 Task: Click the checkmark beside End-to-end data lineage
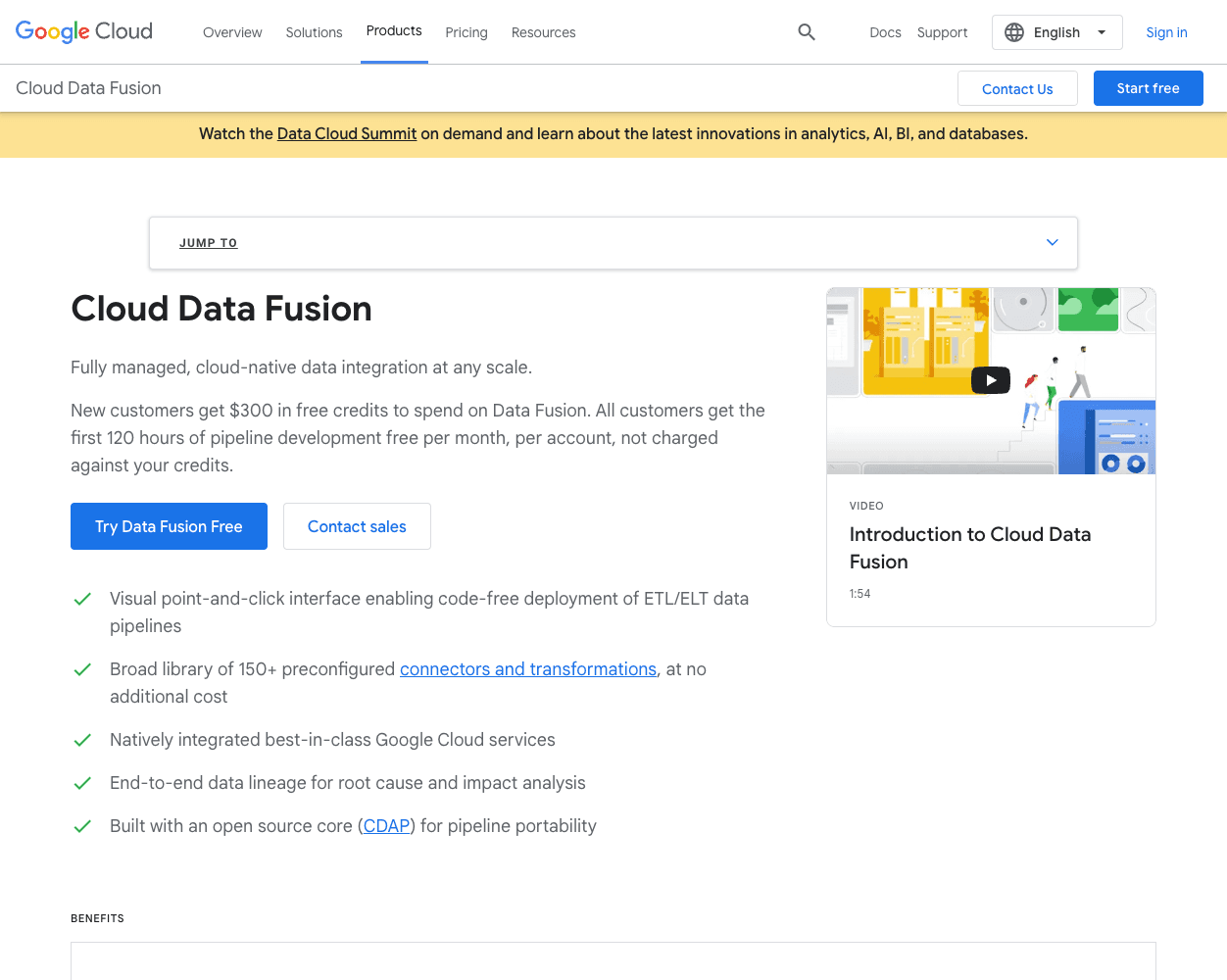point(82,783)
